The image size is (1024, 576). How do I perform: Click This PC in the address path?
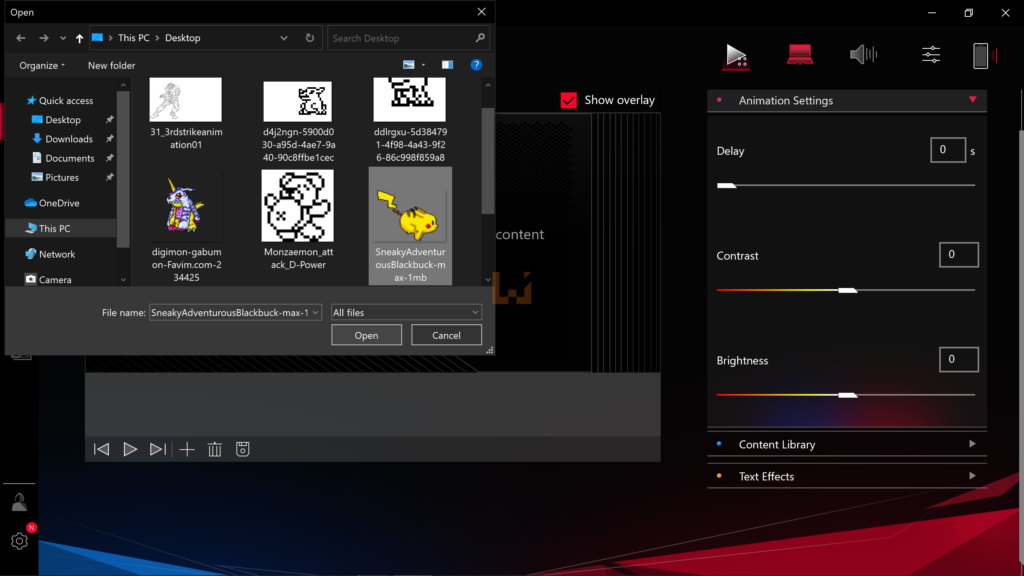[x=134, y=38]
